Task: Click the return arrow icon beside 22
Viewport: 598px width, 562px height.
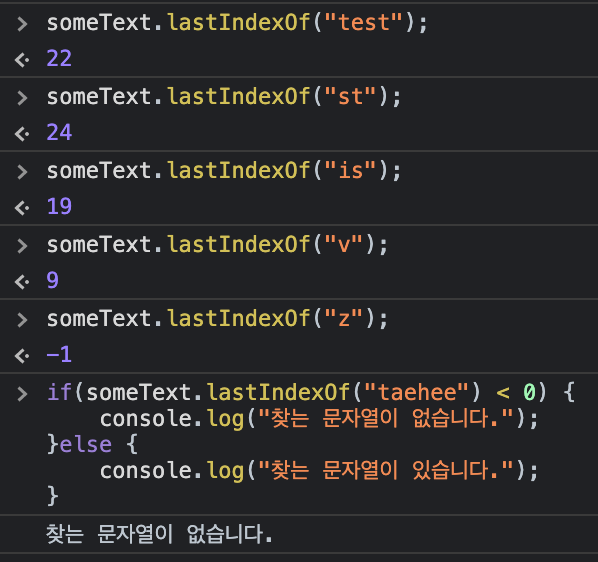Action: pyautogui.click(x=22, y=60)
